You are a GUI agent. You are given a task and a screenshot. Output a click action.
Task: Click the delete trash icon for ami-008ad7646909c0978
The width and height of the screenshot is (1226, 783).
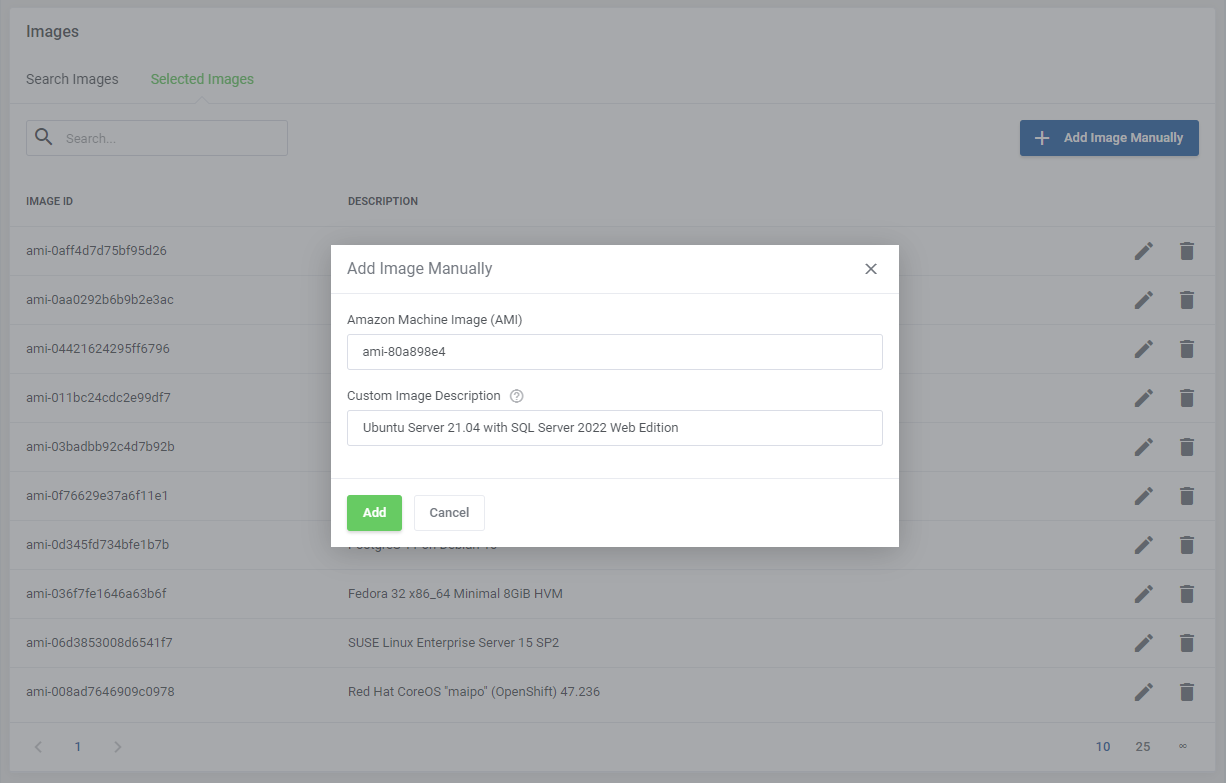[1187, 691]
